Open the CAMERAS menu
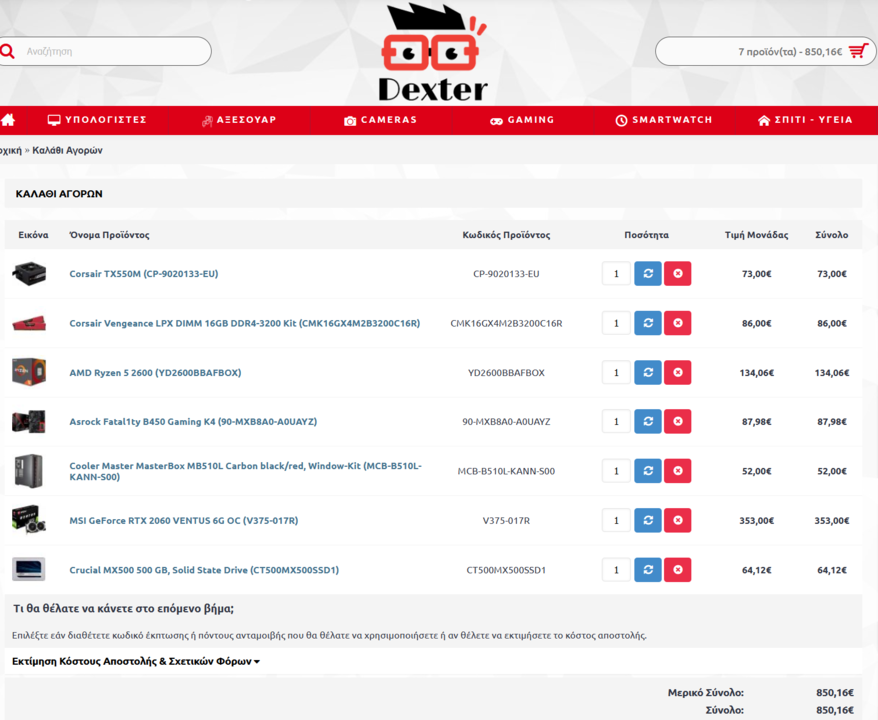This screenshot has height=720, width=878. point(381,120)
